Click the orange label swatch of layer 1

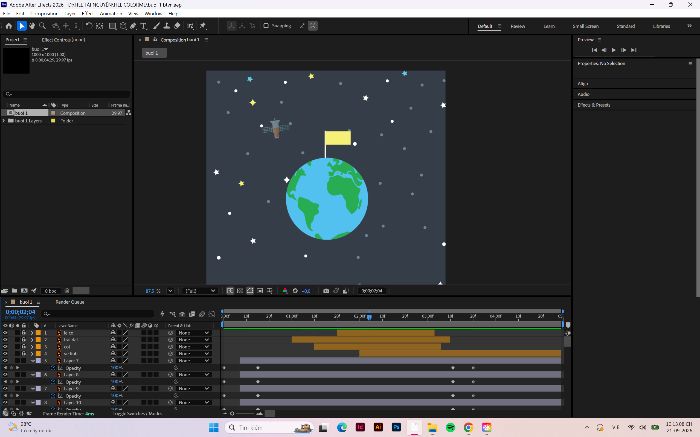coord(38,333)
